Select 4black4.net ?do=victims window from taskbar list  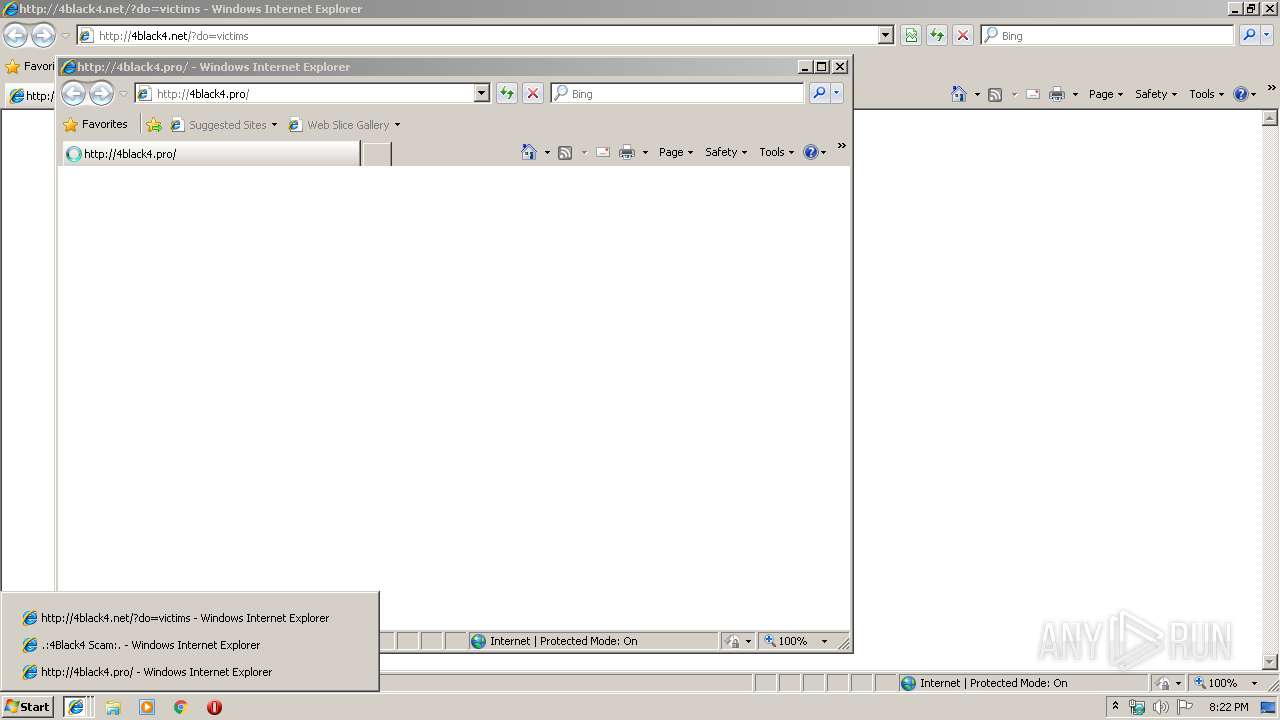(x=189, y=618)
